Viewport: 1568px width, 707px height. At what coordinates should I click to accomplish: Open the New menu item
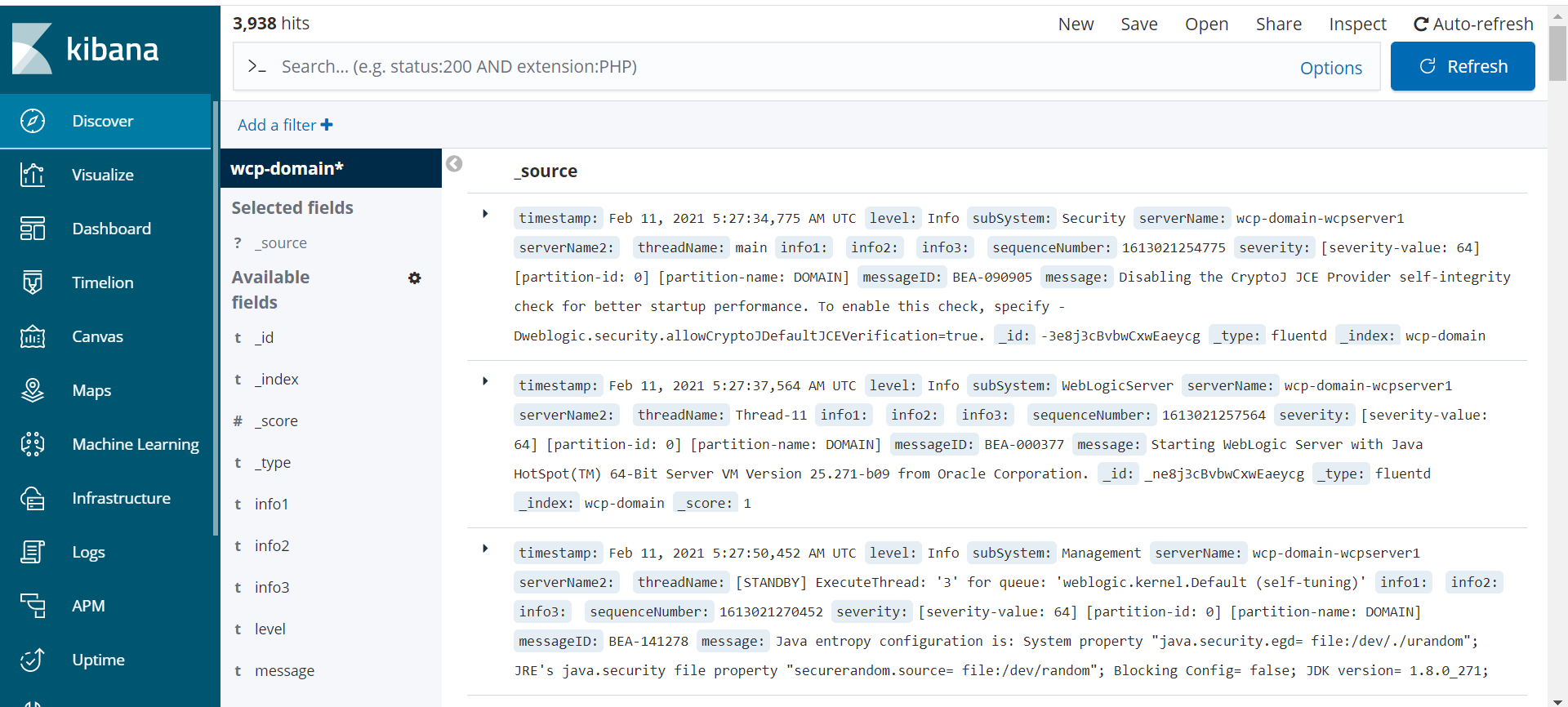click(1076, 24)
